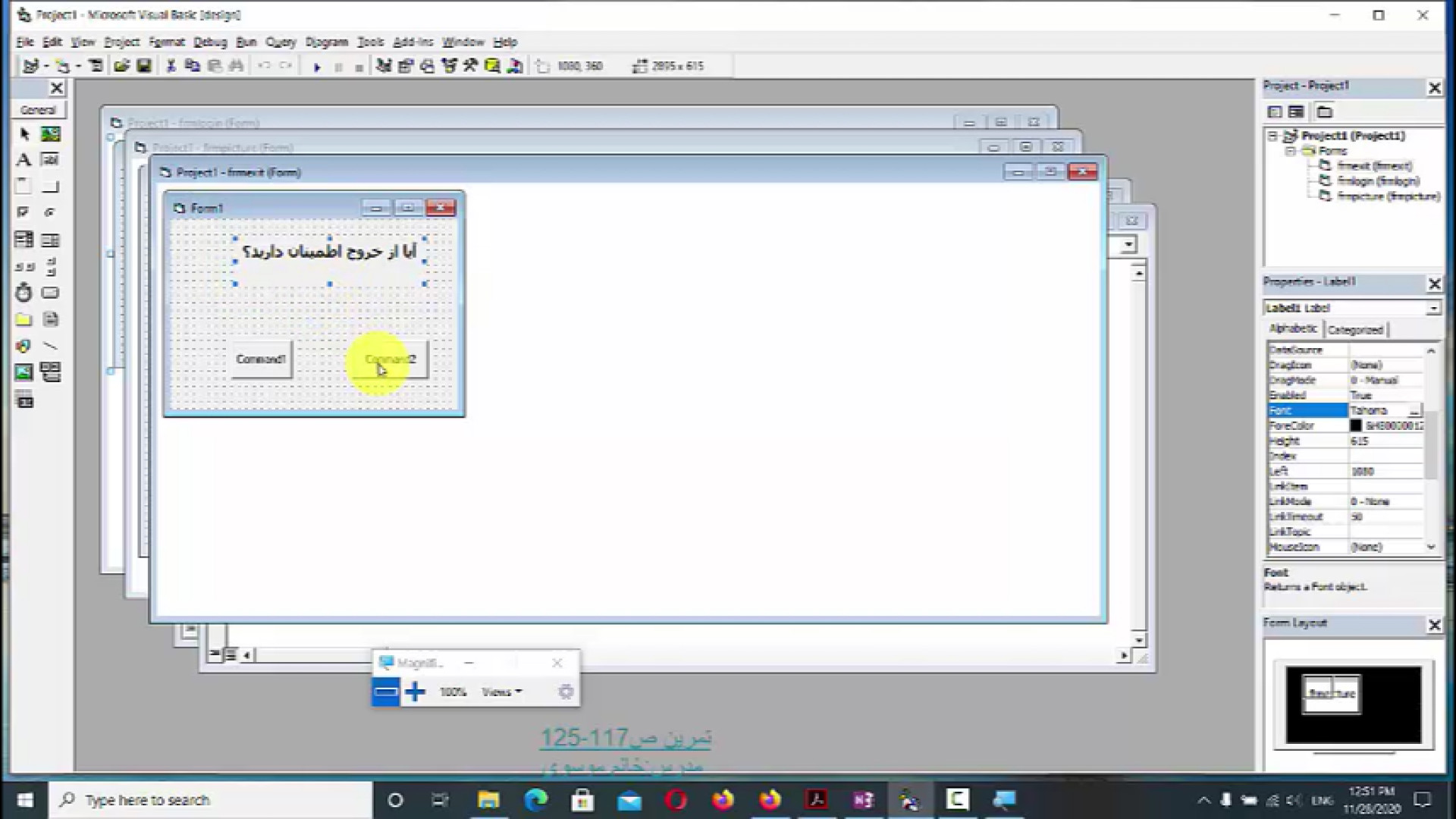Select the Frame tool in toolbox
This screenshot has width=1456, height=819.
24,187
